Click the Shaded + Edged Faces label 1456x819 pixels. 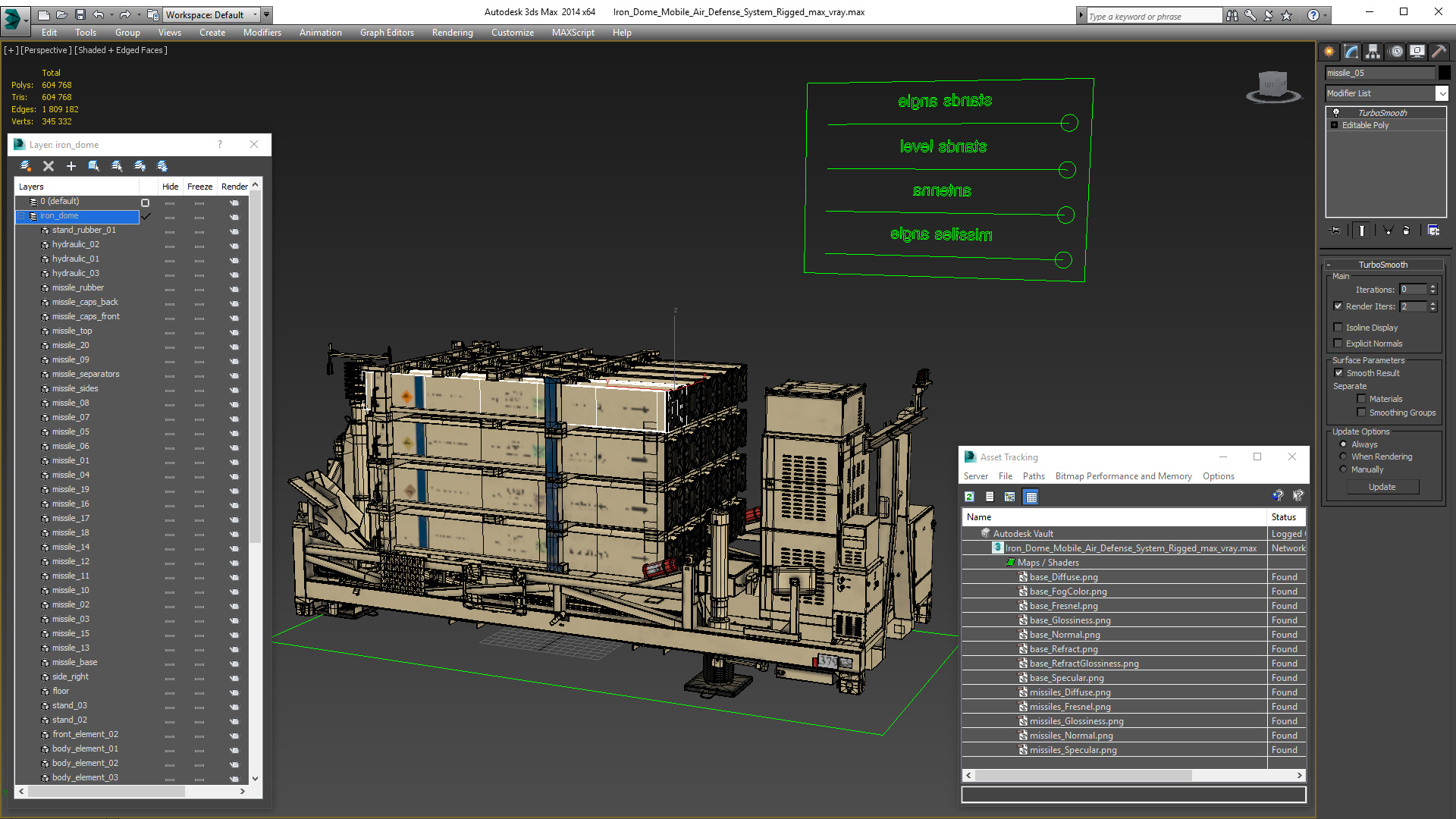121,50
